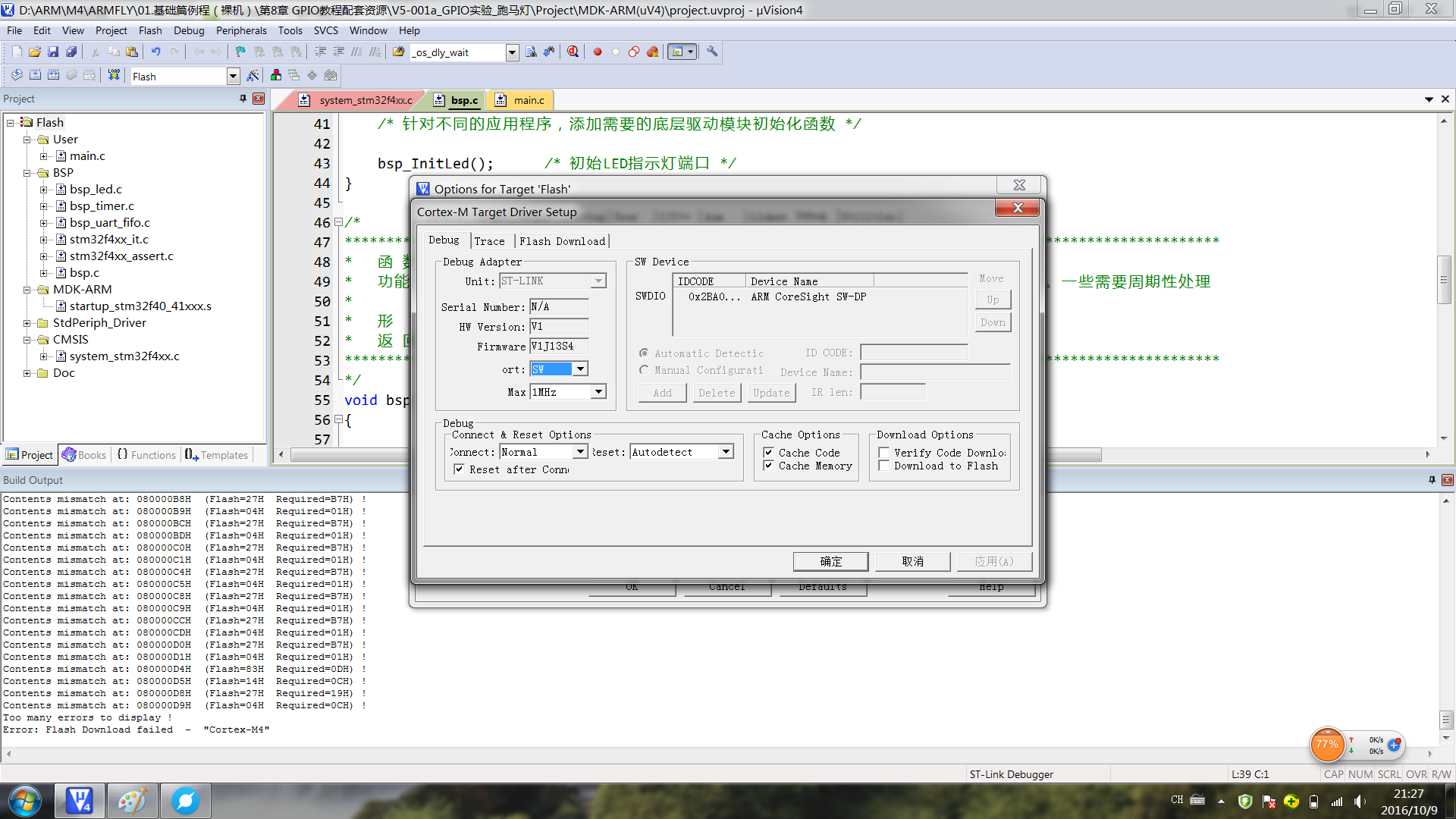Viewport: 1456px width, 819px height.
Task: Open the Connect Normal dropdown
Action: 580,452
